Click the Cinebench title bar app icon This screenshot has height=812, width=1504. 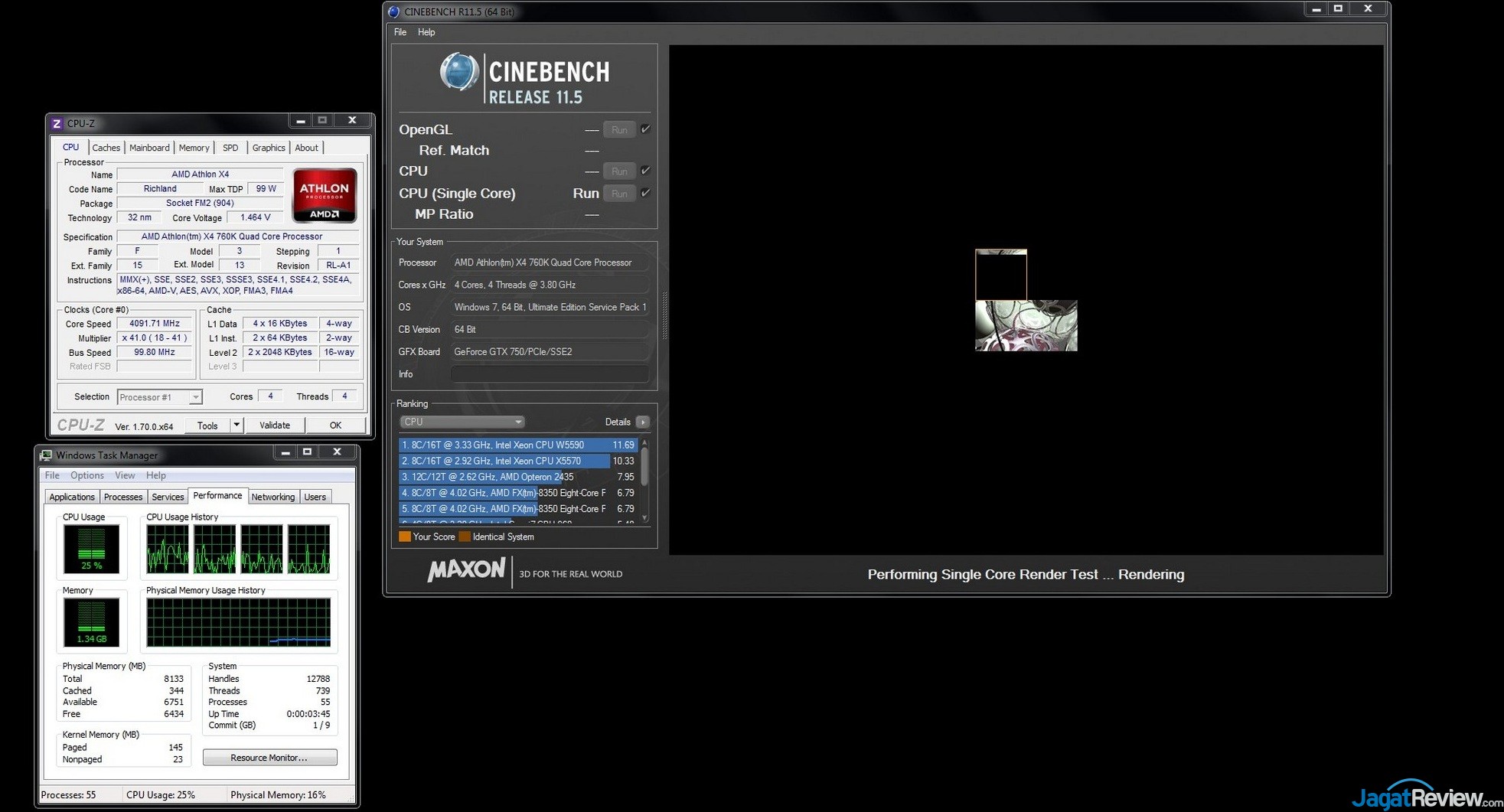(394, 11)
